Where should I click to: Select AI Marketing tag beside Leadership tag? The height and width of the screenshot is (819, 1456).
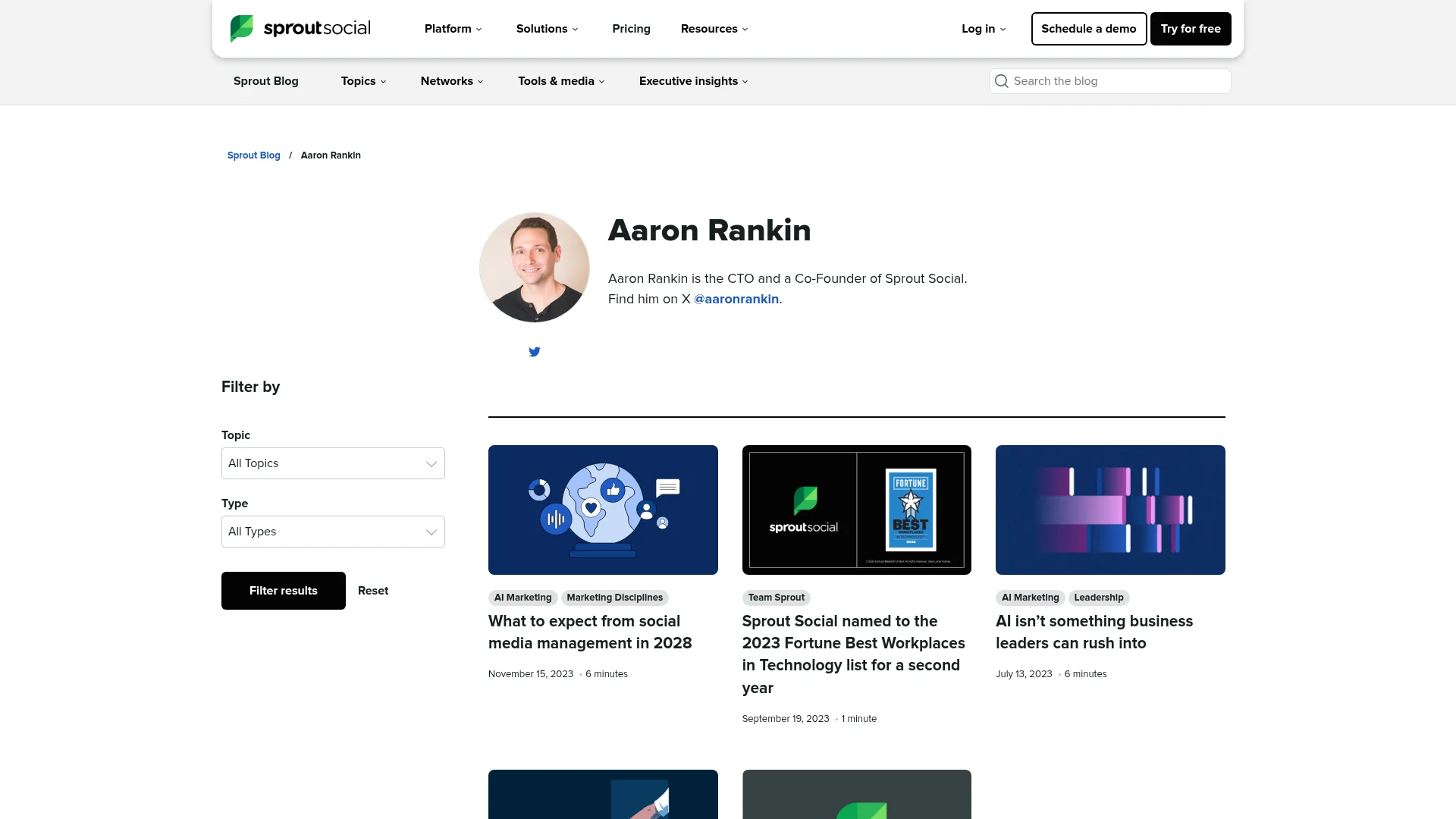click(1031, 598)
